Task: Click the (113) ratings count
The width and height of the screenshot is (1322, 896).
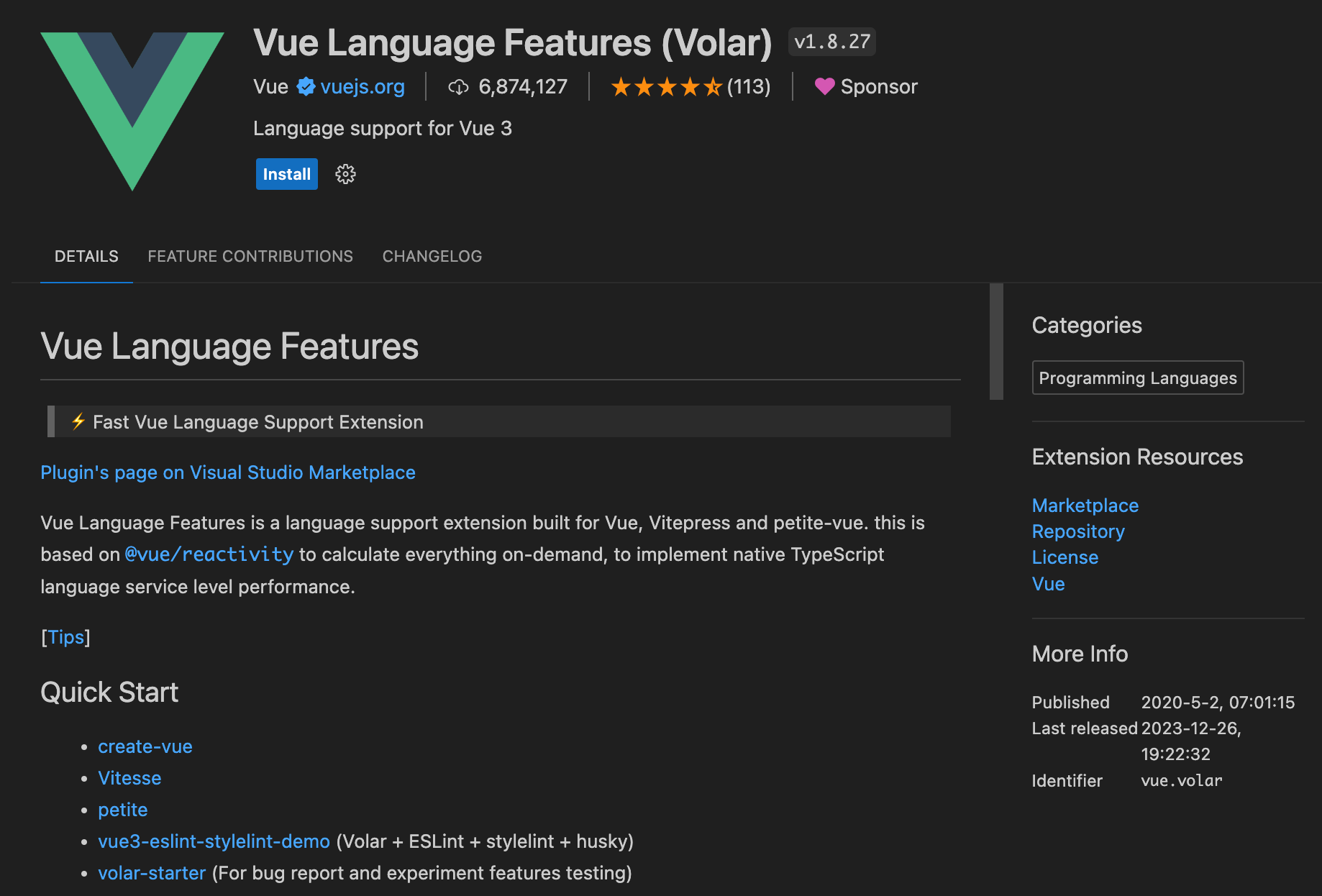Action: [x=749, y=86]
